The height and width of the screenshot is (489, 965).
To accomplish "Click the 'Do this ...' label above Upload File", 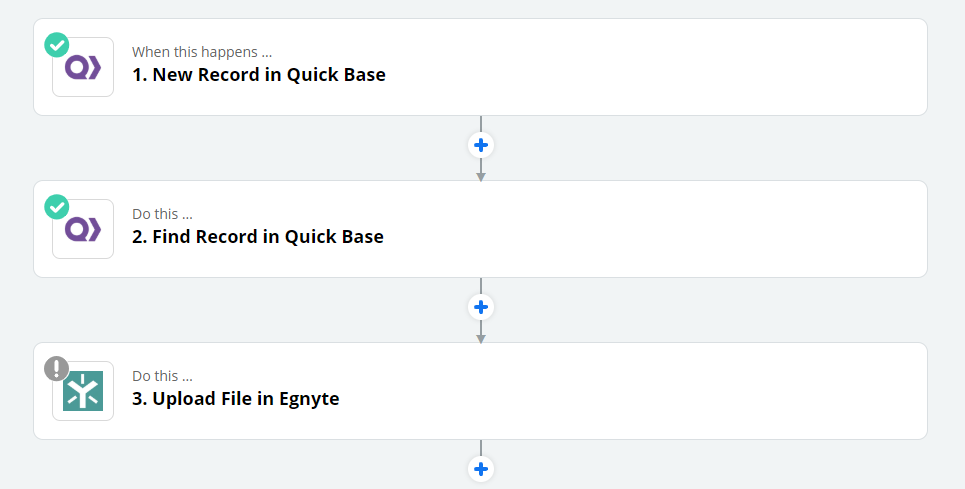I will click(x=162, y=376).
